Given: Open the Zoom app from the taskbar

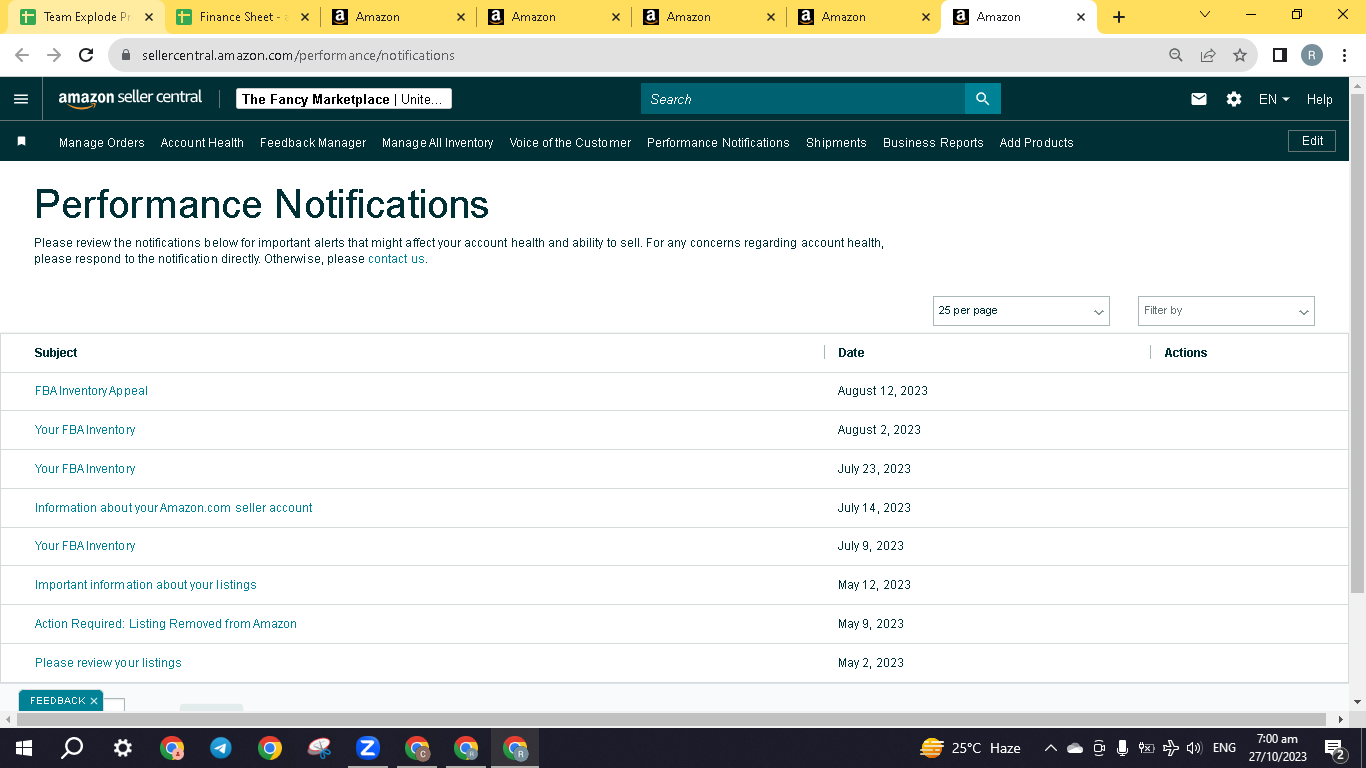Looking at the screenshot, I should click(367, 748).
